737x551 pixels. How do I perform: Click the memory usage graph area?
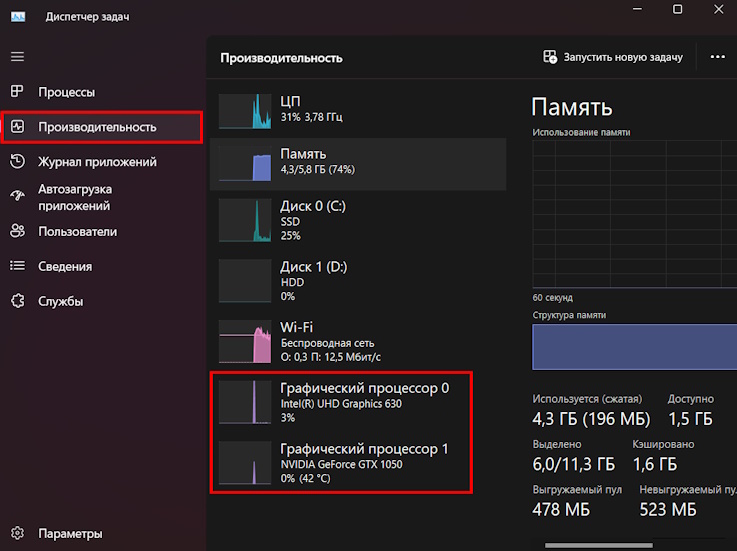pyautogui.click(x=635, y=214)
